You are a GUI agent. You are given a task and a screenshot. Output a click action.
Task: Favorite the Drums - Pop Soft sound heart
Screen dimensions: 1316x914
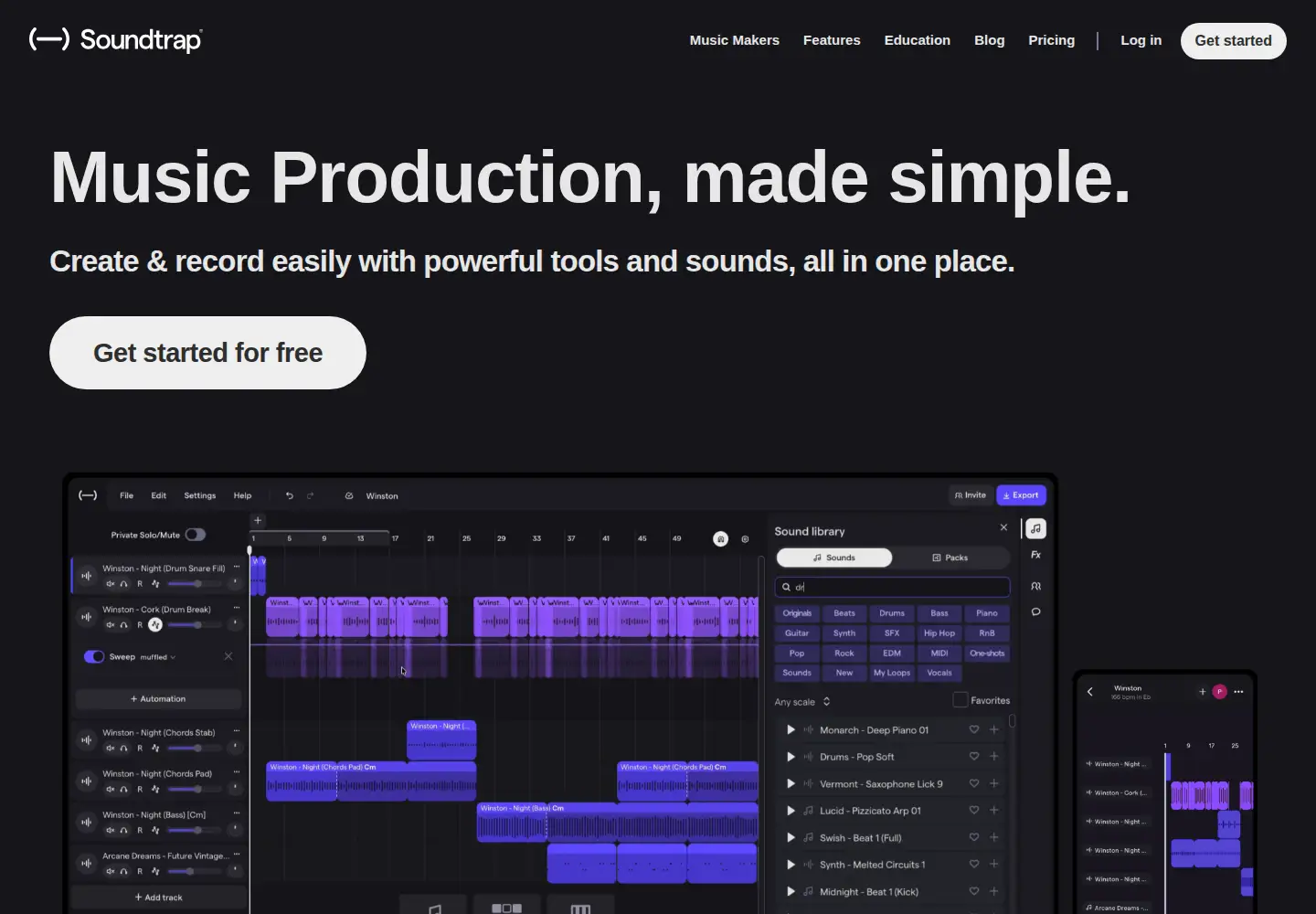pos(974,756)
